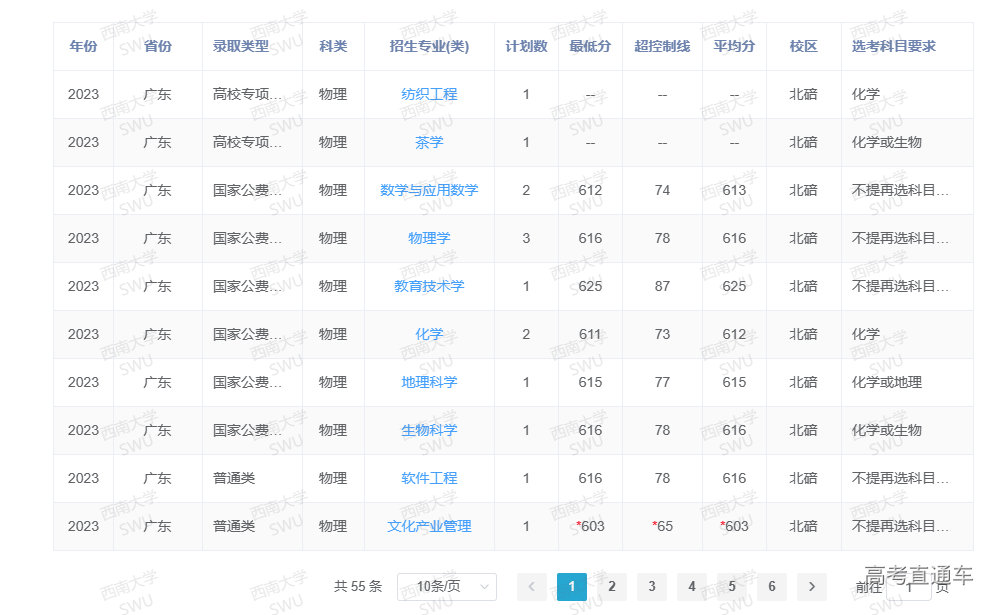Image resolution: width=1002 pixels, height=615 pixels.
Task: Open the 软件工程 major link
Action: (429, 478)
